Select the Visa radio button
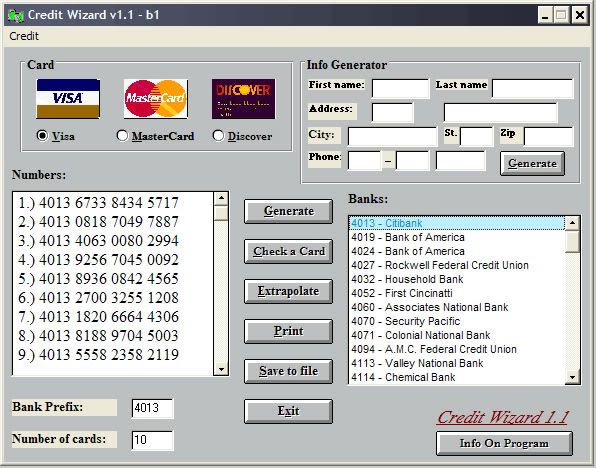This screenshot has height=468, width=596. tap(42, 136)
